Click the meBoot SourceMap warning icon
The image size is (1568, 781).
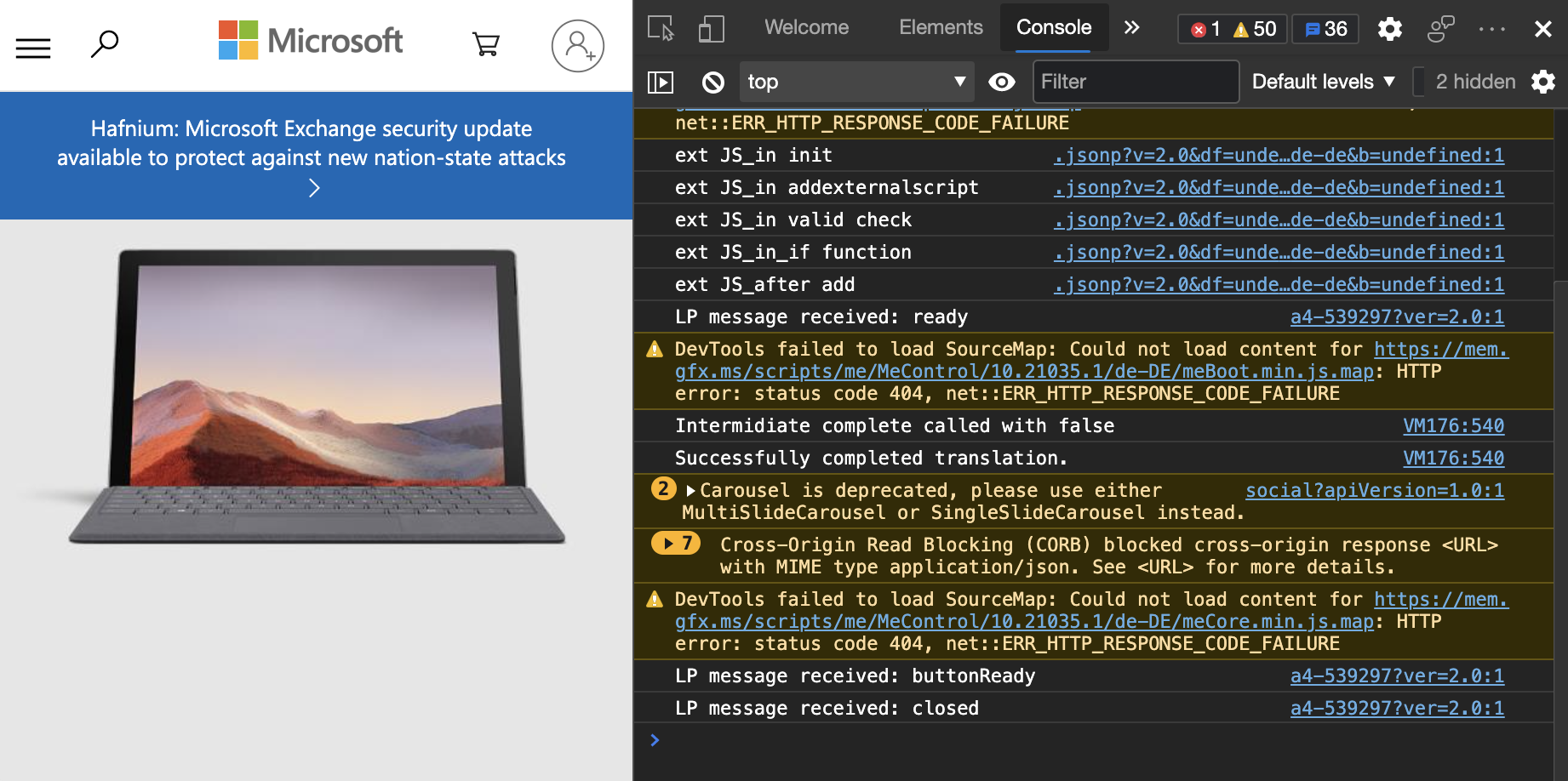click(655, 349)
